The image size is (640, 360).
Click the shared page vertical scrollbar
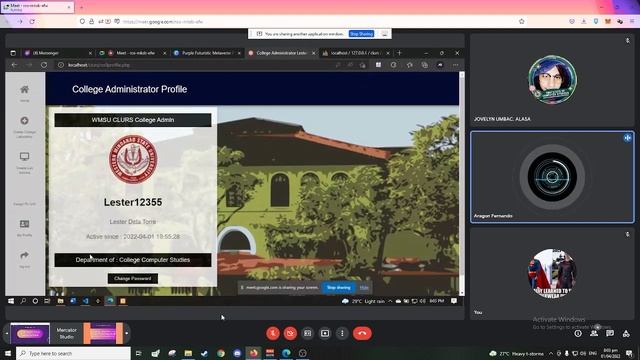462,184
